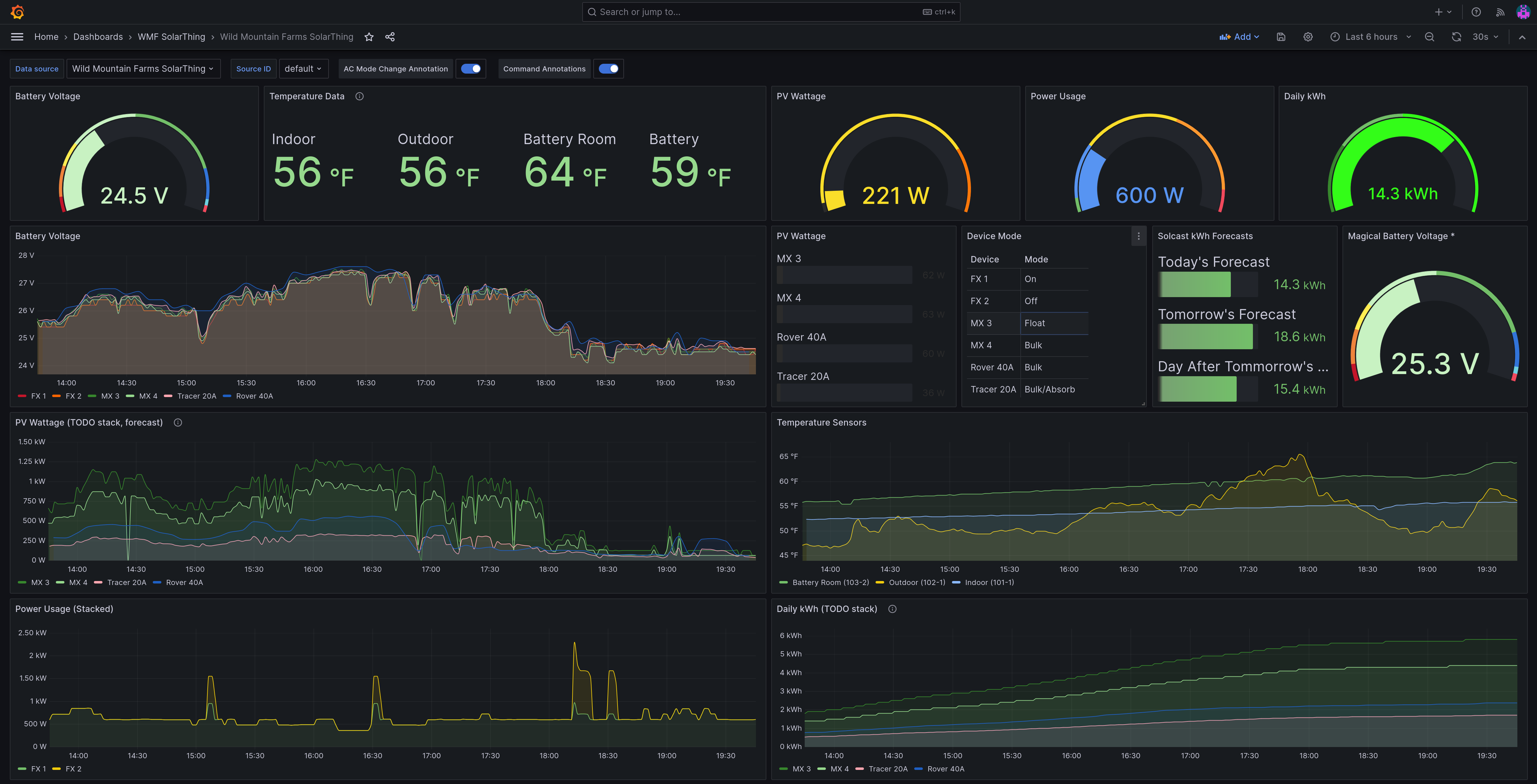Click the zoom out time range icon

[1429, 37]
